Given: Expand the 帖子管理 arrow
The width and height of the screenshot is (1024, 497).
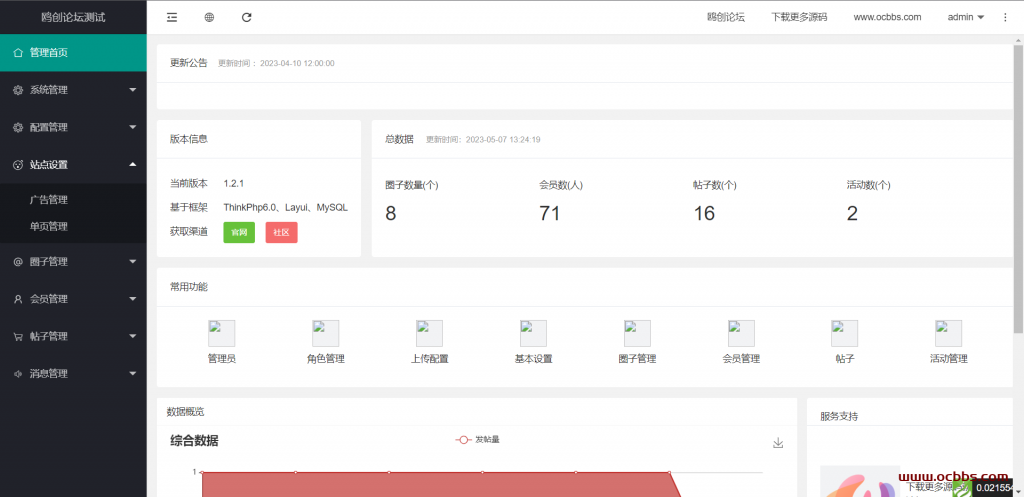Looking at the screenshot, I should tap(133, 336).
